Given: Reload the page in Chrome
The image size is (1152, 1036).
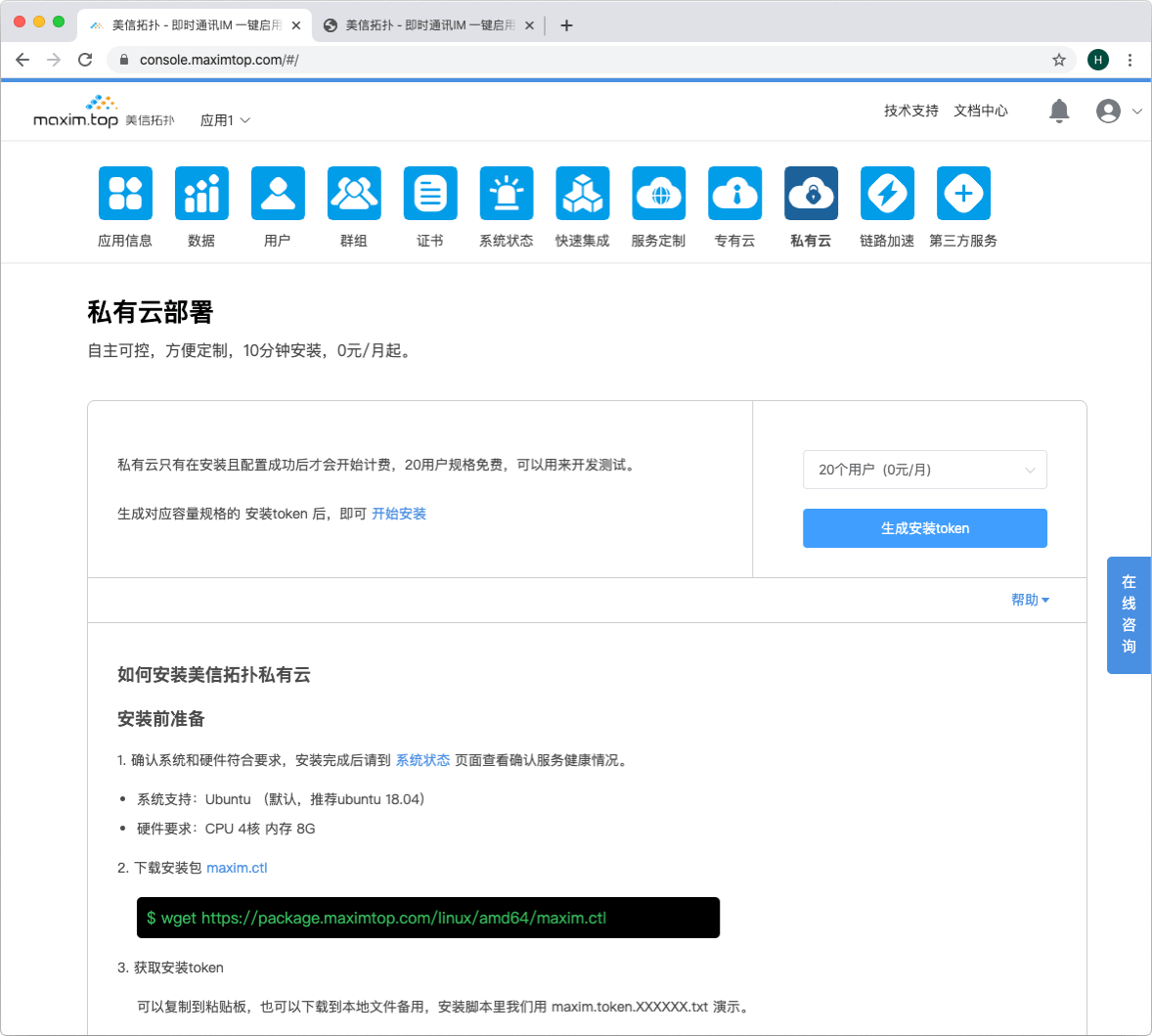Looking at the screenshot, I should (85, 60).
